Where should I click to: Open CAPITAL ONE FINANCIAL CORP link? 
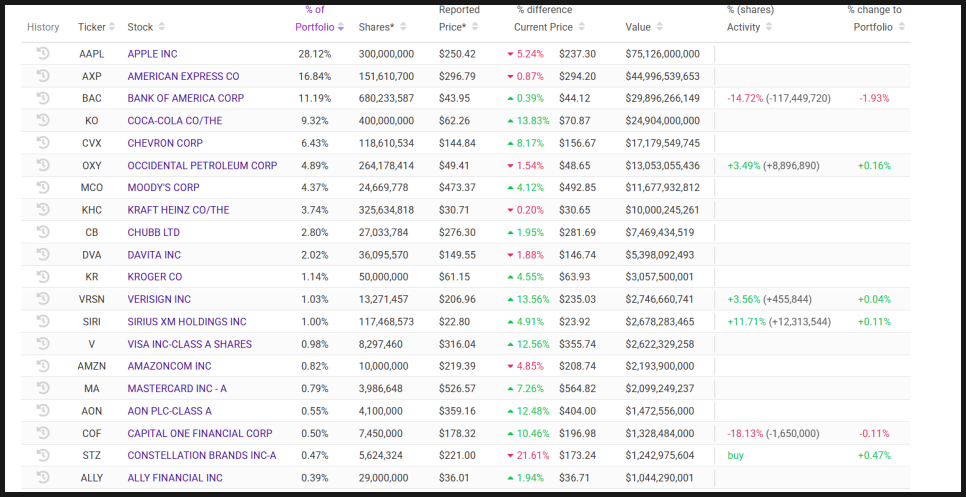[200, 434]
